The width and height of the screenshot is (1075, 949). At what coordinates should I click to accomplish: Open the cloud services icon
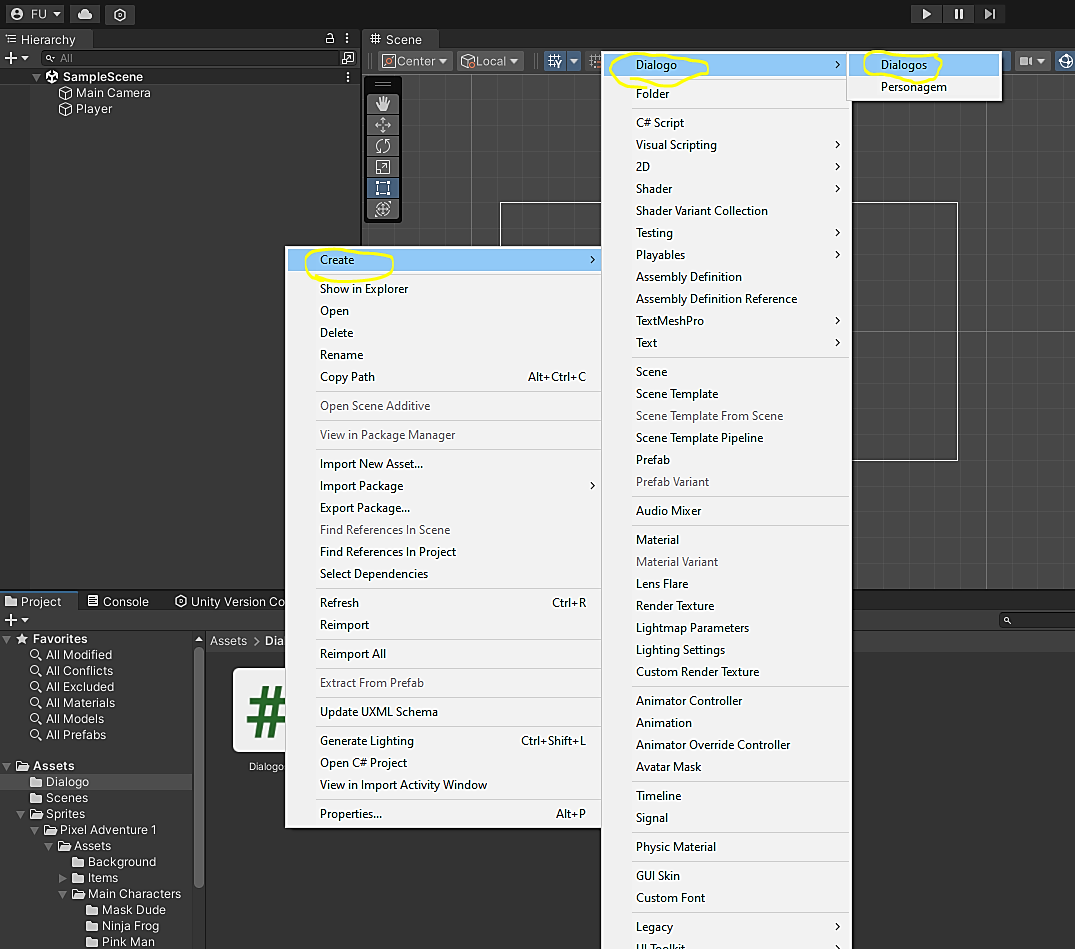click(85, 14)
